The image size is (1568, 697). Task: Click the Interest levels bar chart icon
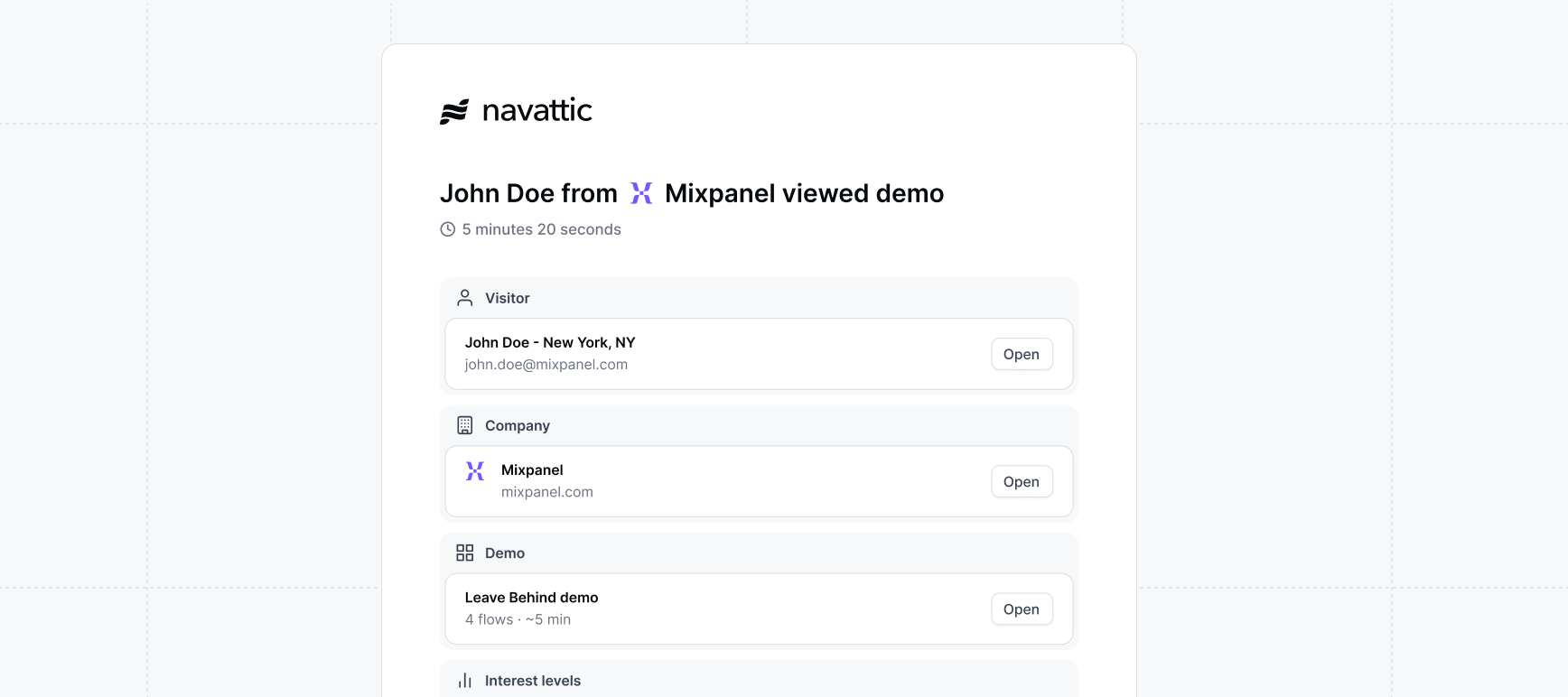point(465,681)
